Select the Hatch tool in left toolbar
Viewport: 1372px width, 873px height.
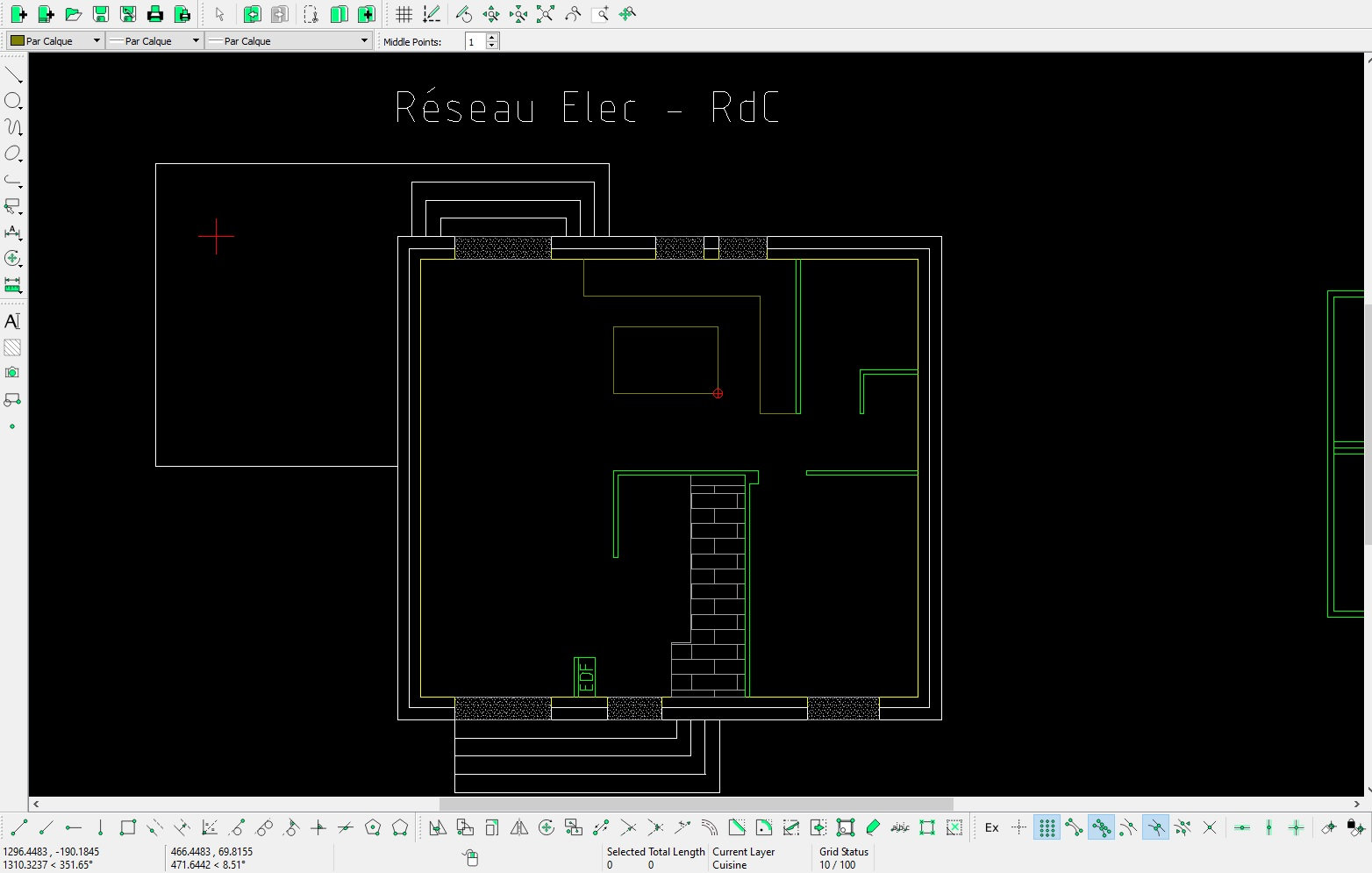[x=12, y=347]
